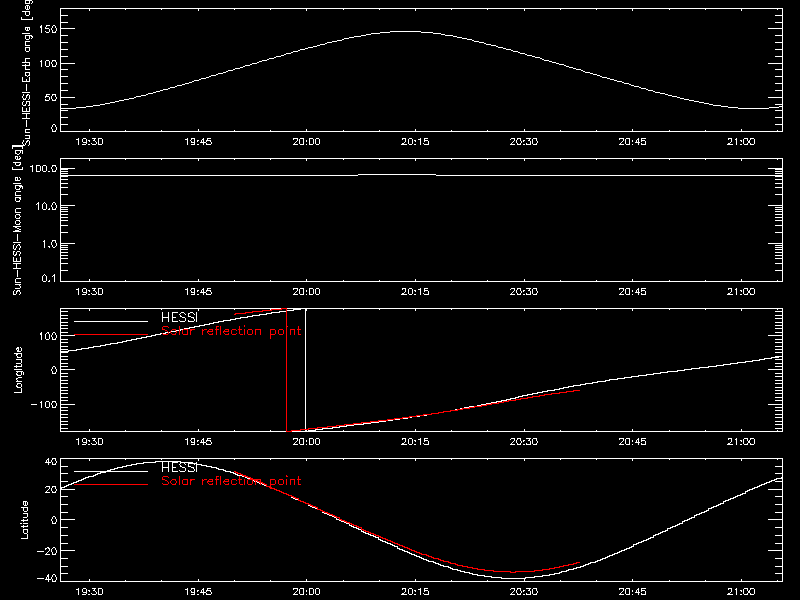The width and height of the screenshot is (800, 600).
Task: Click the 50 tick on Sun-HESSI-Earth angle axis
Action: (51, 98)
